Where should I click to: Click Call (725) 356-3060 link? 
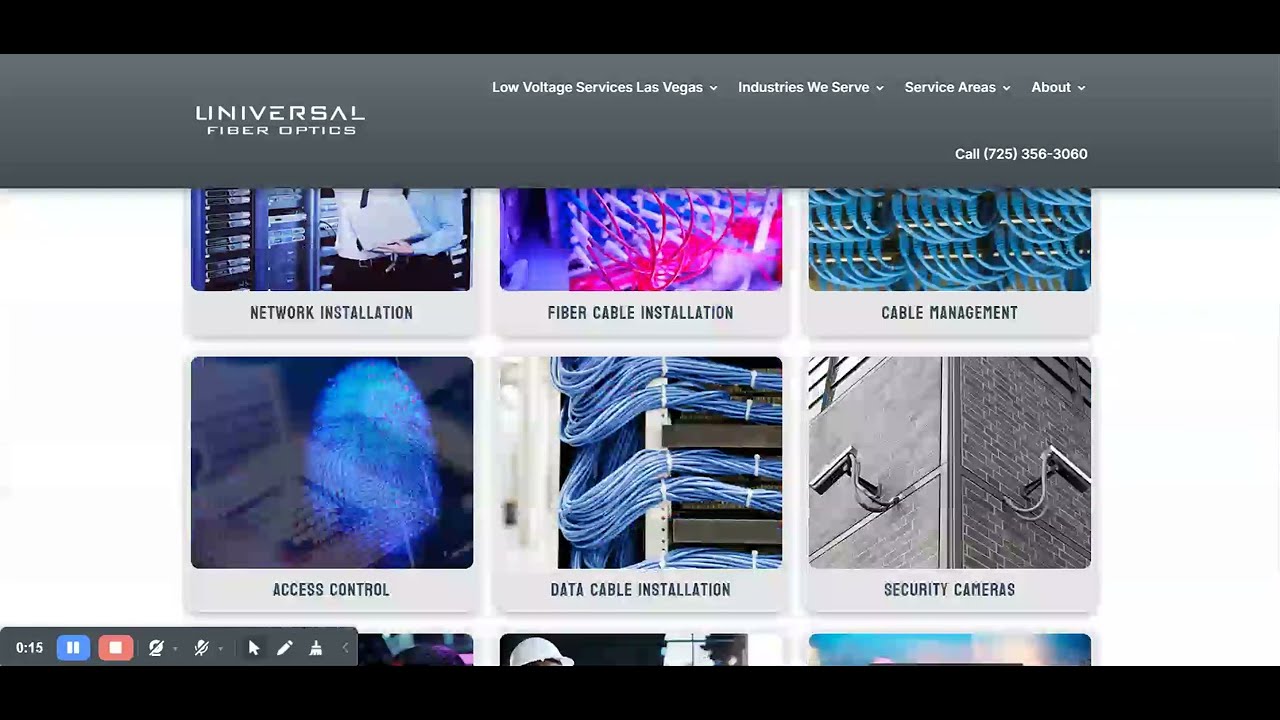pyautogui.click(x=1021, y=154)
